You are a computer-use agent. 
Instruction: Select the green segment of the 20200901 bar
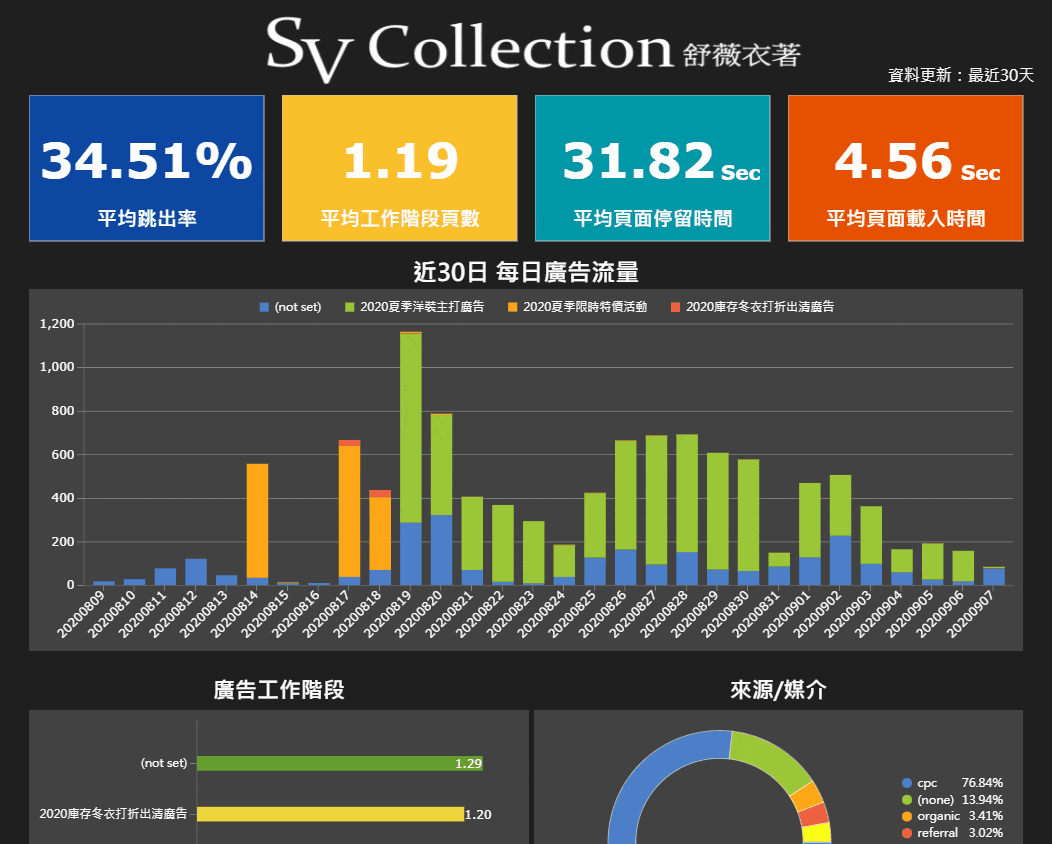(x=810, y=520)
